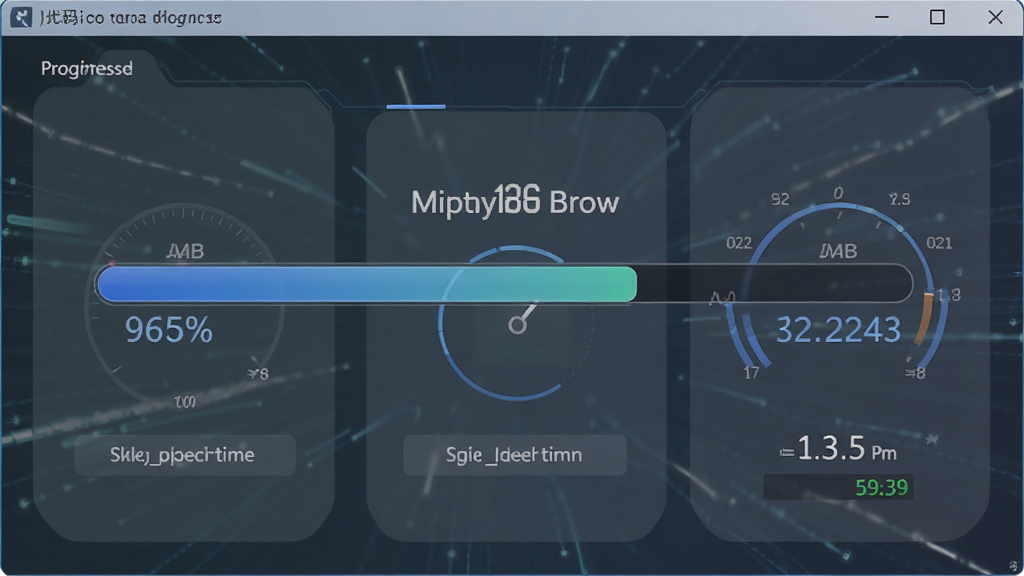
Task: Click the MB label in the left gauge
Action: [186, 251]
